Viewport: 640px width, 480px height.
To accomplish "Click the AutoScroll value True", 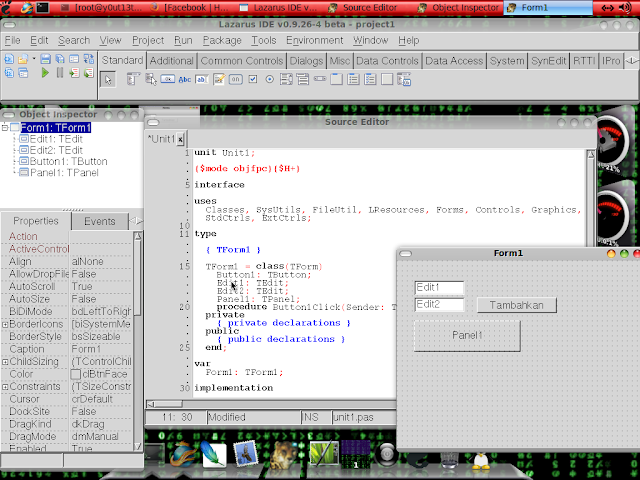I will [101, 287].
